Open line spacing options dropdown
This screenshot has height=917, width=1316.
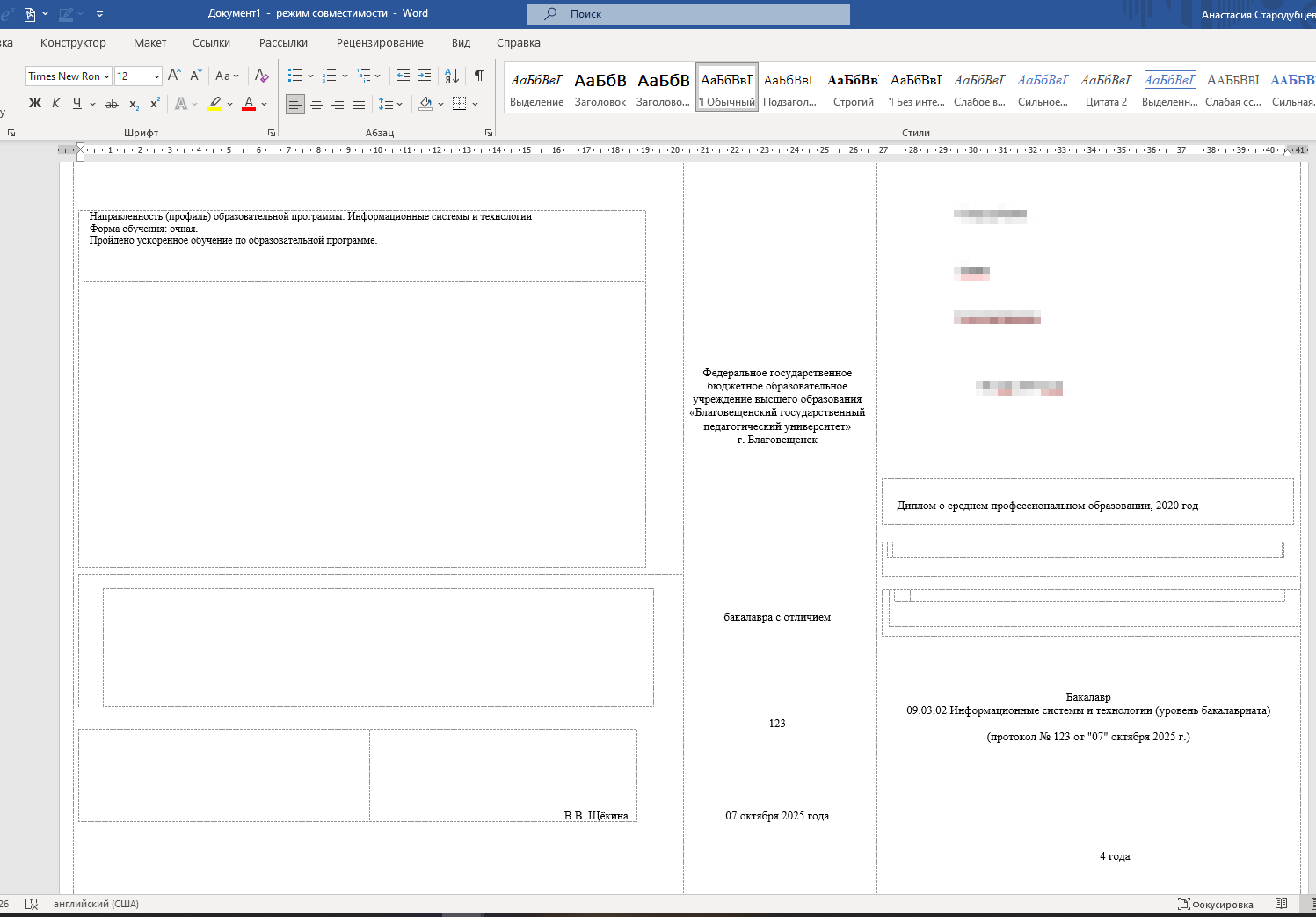coord(389,104)
